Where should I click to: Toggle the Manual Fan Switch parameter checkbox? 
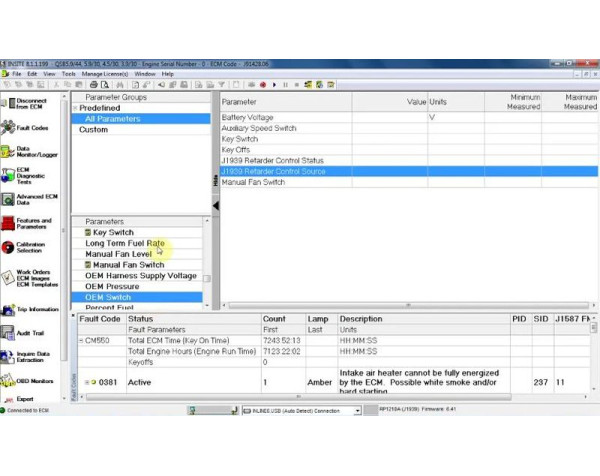click(88, 265)
